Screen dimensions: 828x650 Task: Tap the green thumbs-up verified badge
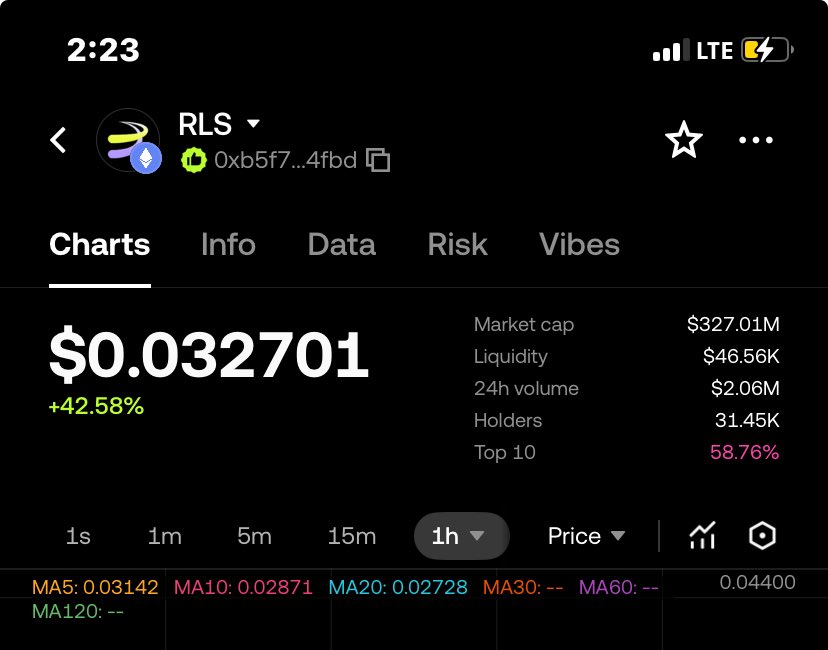tap(194, 160)
